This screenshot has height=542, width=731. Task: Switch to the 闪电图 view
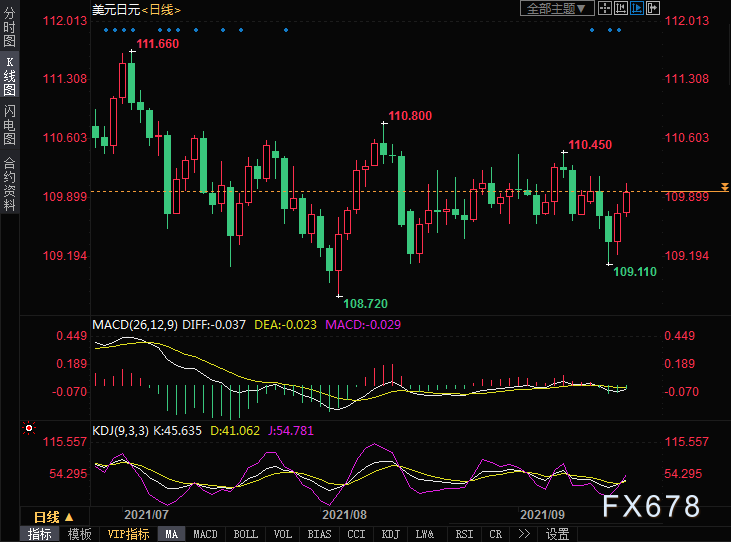pos(9,125)
